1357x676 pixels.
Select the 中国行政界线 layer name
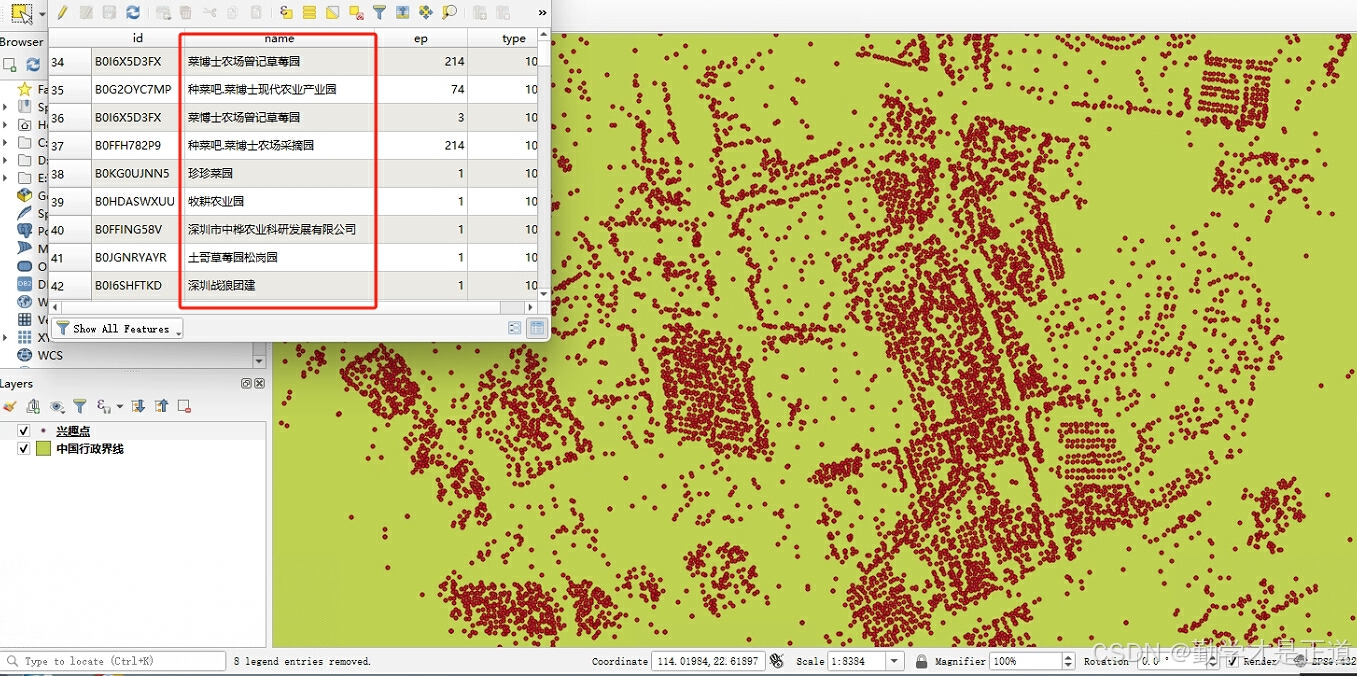pyautogui.click(x=90, y=449)
